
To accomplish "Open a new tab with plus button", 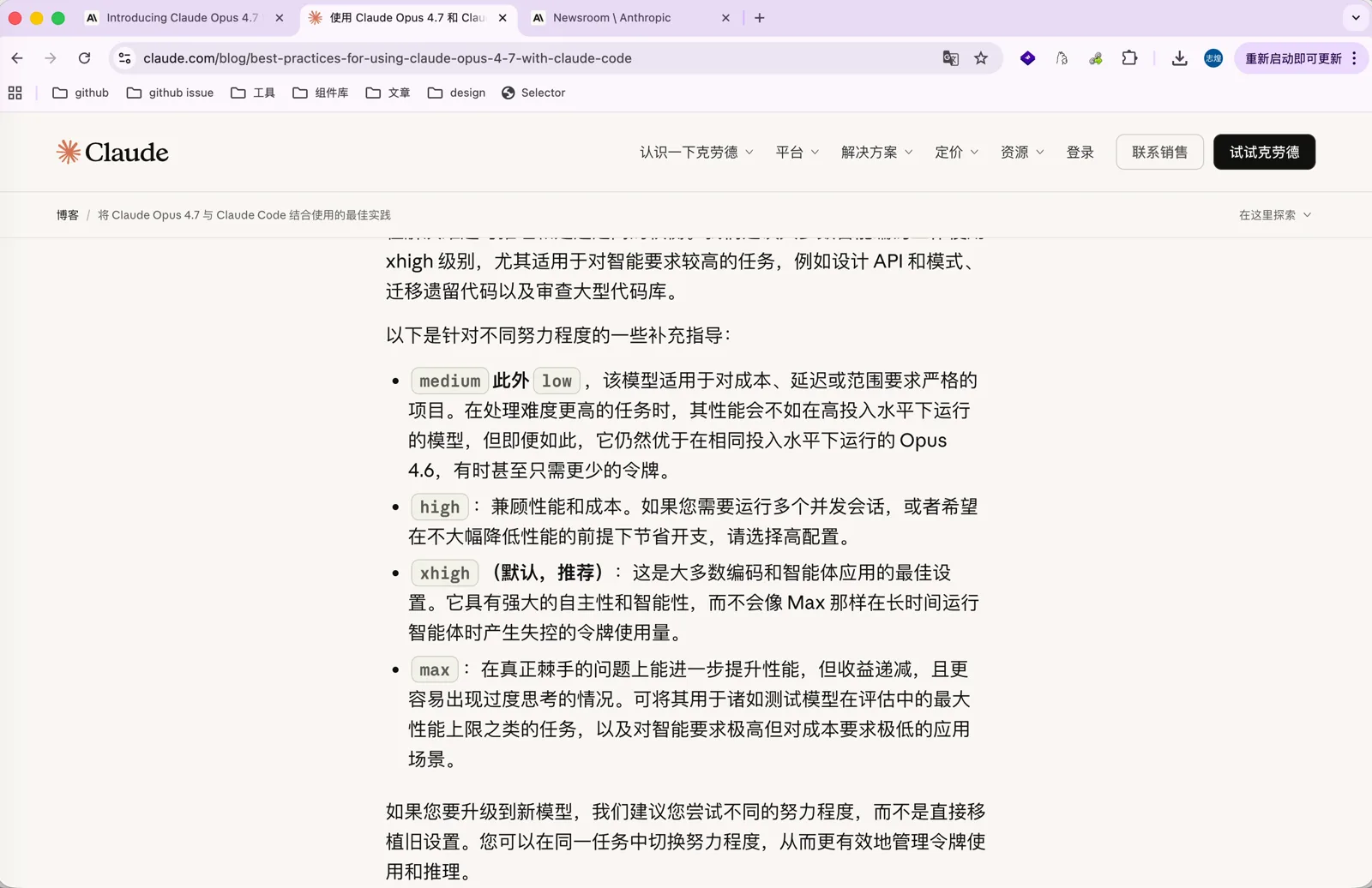I will click(x=759, y=18).
